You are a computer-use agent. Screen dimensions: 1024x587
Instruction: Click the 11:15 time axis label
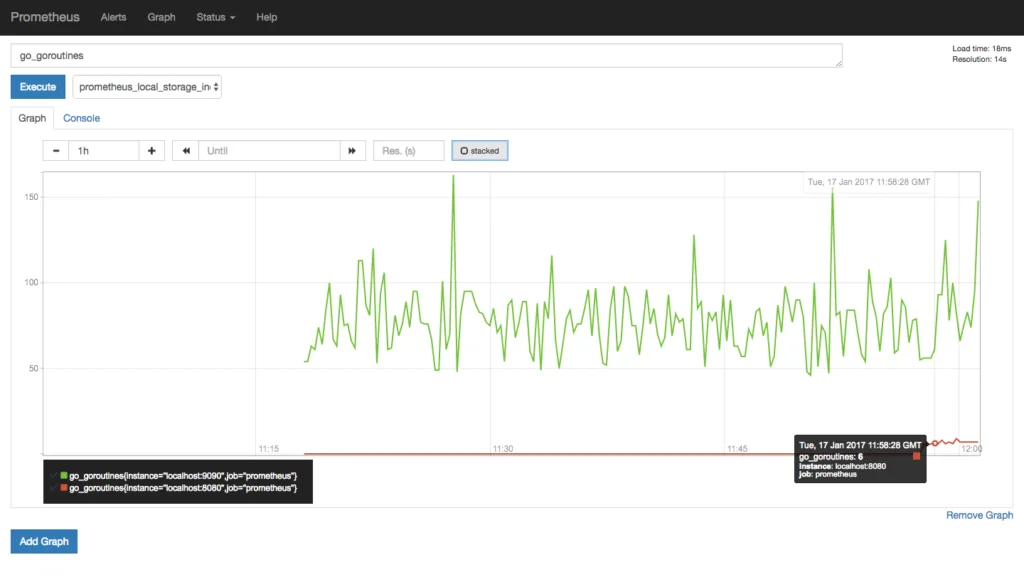pyautogui.click(x=268, y=449)
